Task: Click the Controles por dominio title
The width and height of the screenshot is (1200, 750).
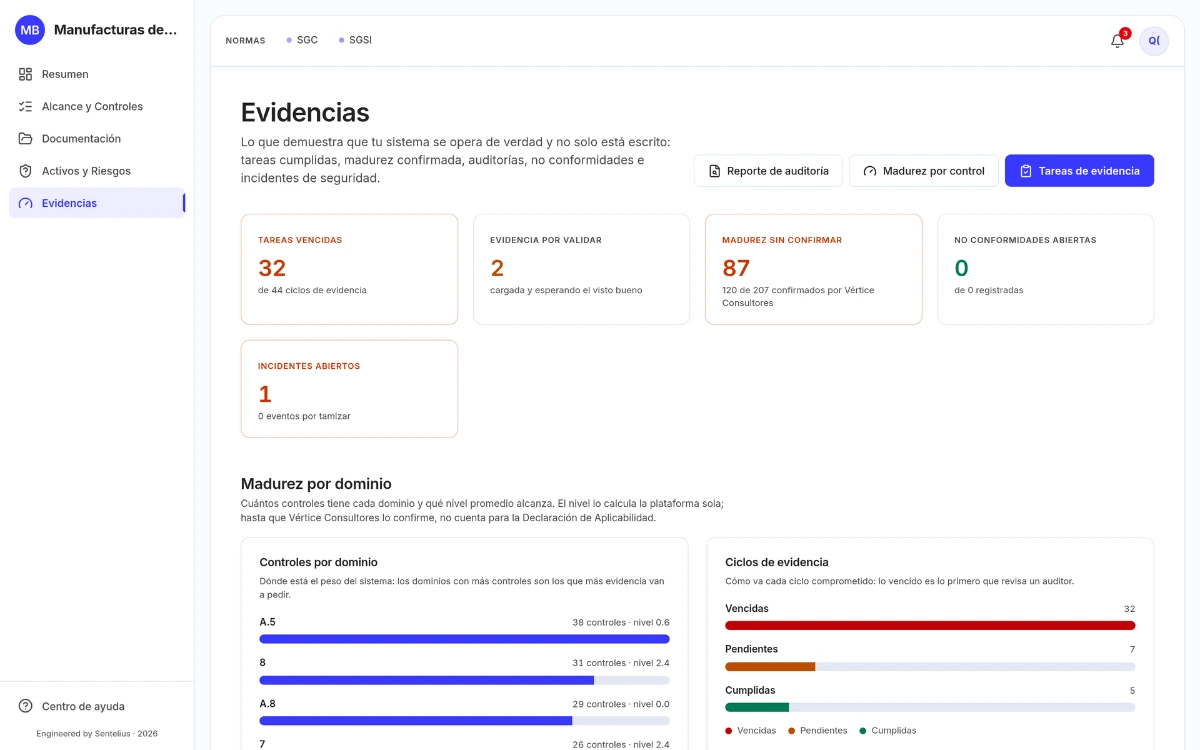Action: pos(318,562)
